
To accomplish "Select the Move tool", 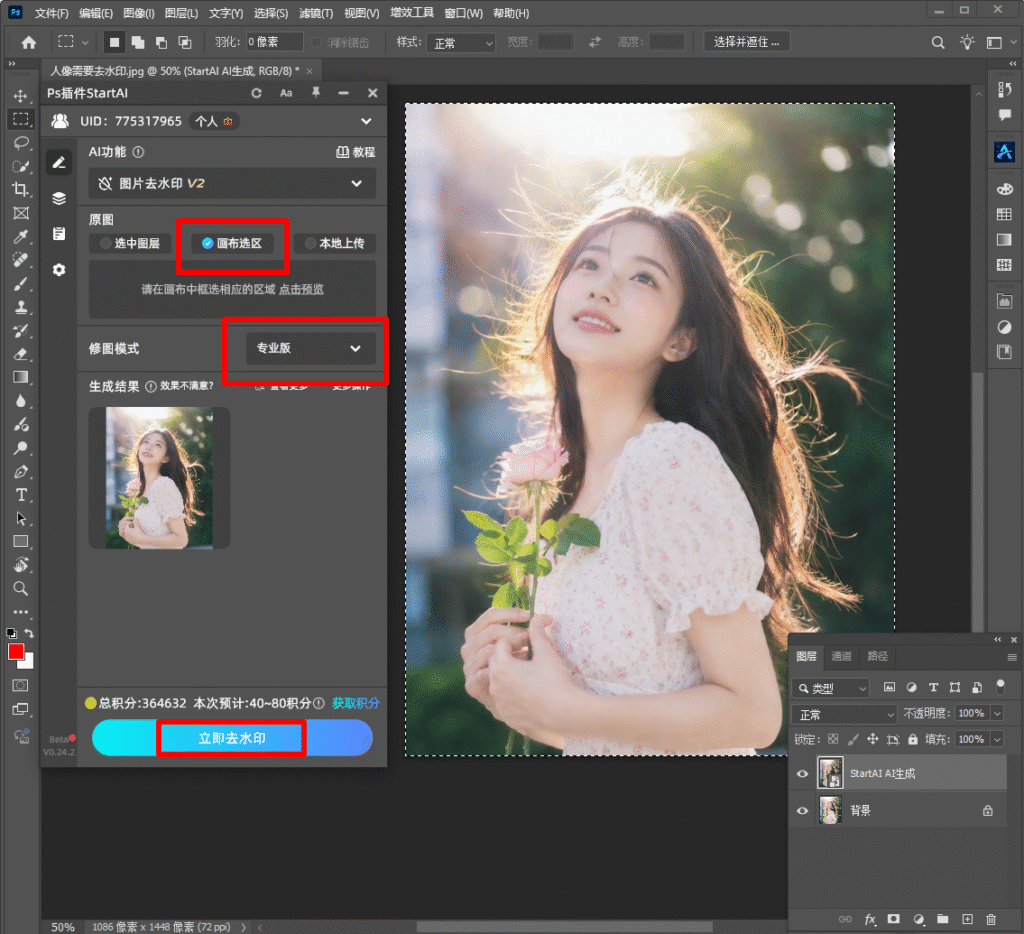I will (x=20, y=96).
